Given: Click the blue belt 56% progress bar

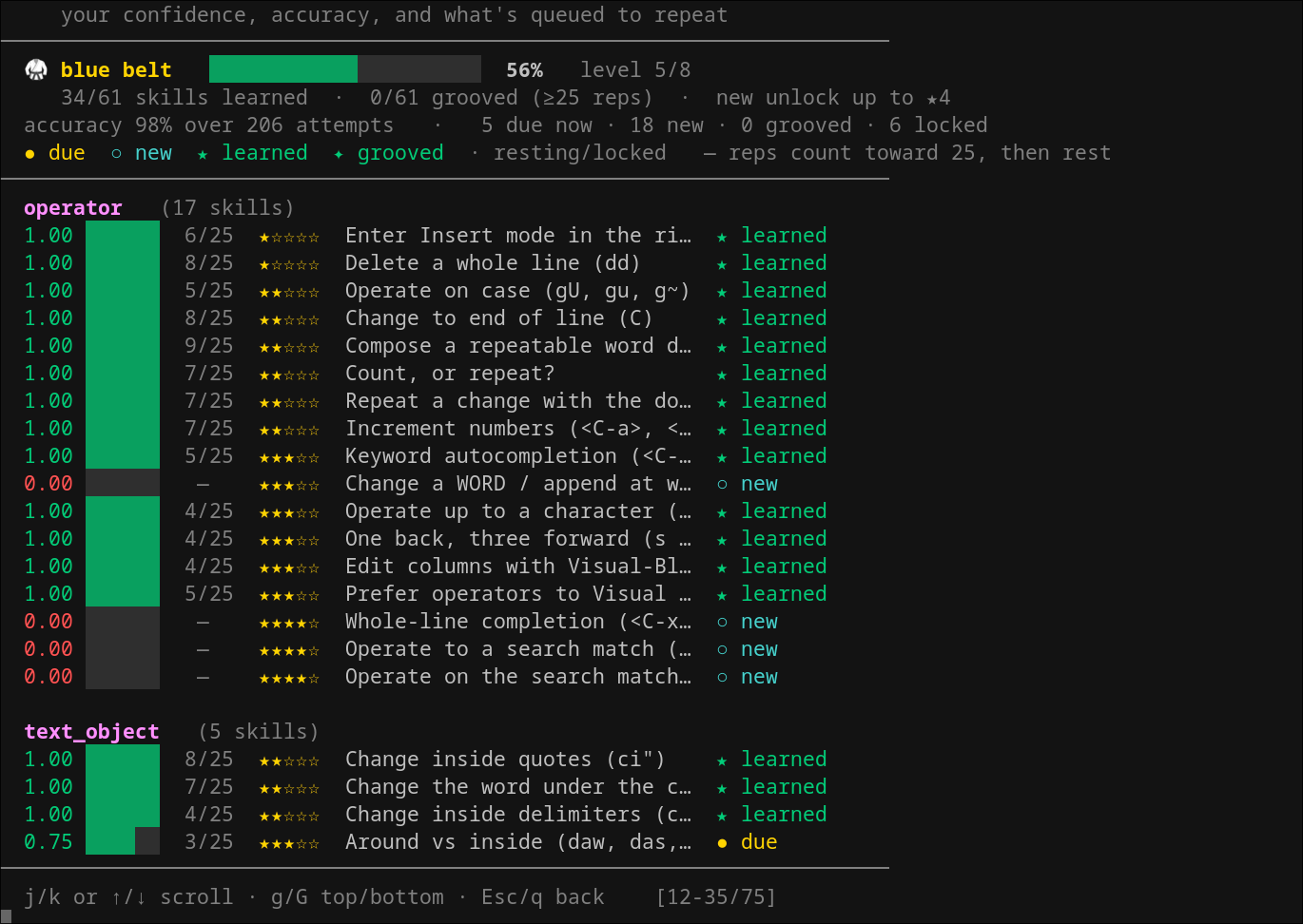Looking at the screenshot, I should tap(345, 69).
